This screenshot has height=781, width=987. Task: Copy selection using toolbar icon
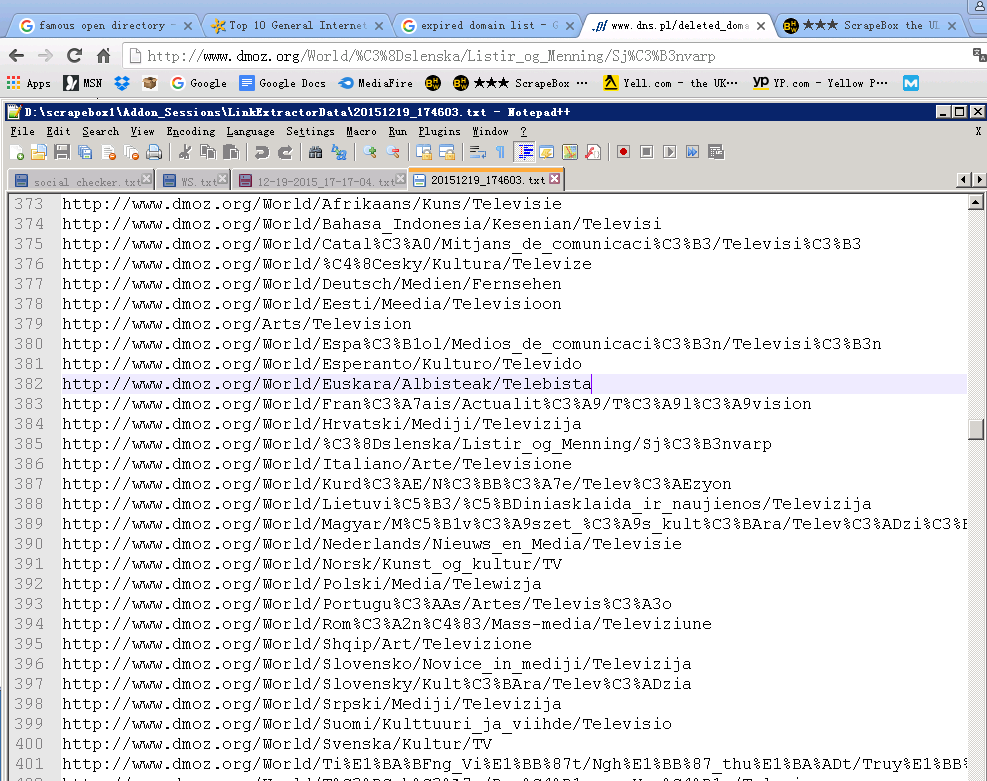pyautogui.click(x=208, y=152)
